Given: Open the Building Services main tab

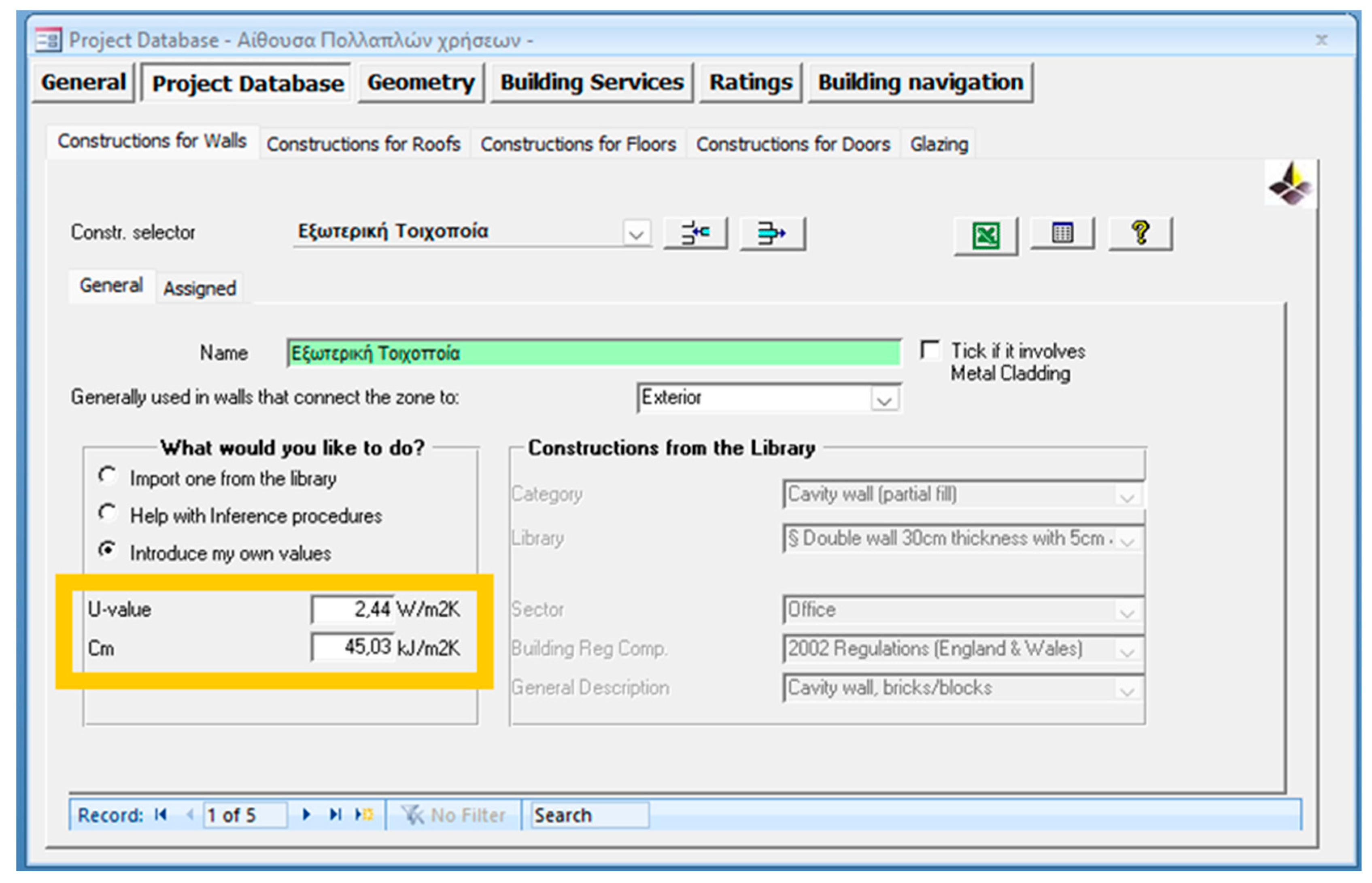Looking at the screenshot, I should (591, 83).
